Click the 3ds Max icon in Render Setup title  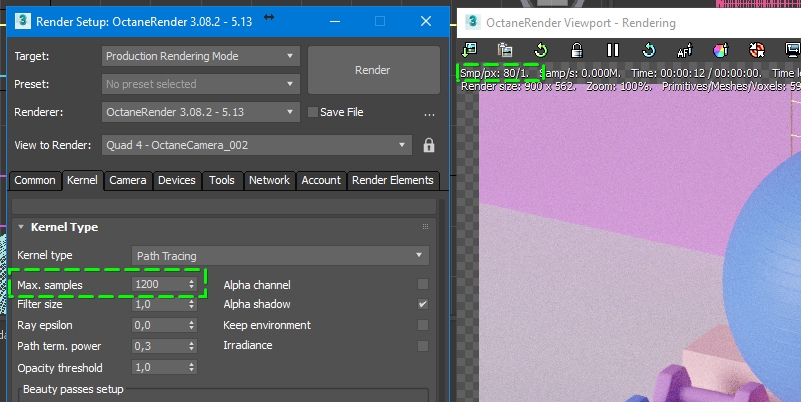[x=22, y=21]
